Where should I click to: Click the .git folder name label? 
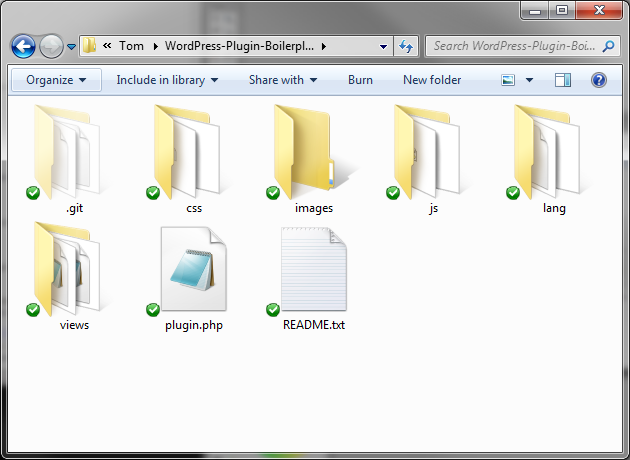(x=75, y=208)
